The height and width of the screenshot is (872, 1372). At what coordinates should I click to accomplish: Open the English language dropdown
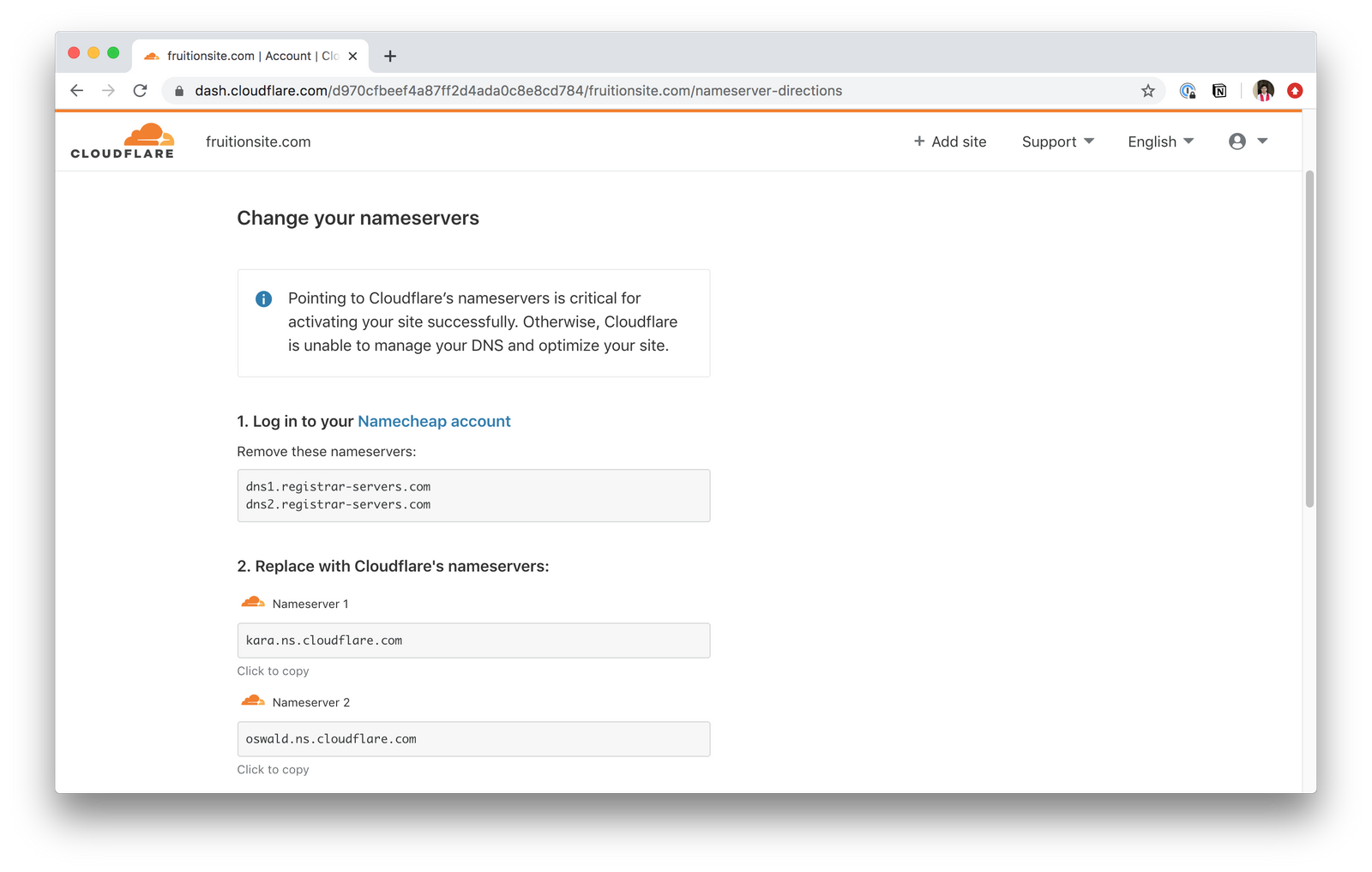click(1160, 141)
